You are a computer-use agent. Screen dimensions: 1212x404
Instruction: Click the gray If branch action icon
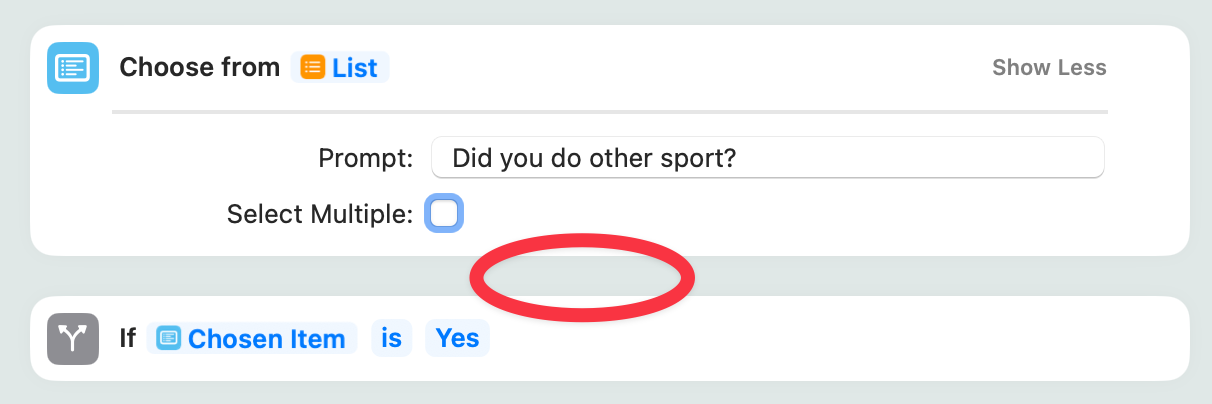(73, 339)
